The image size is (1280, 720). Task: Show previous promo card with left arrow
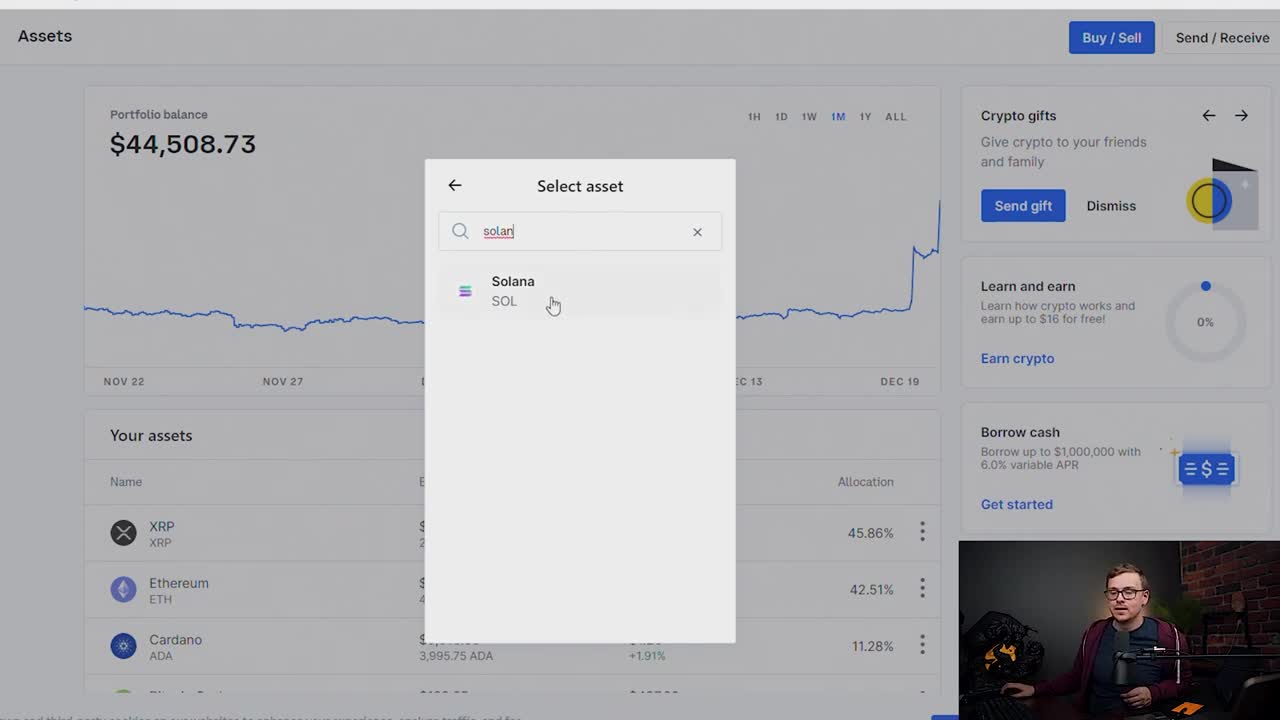[1209, 116]
